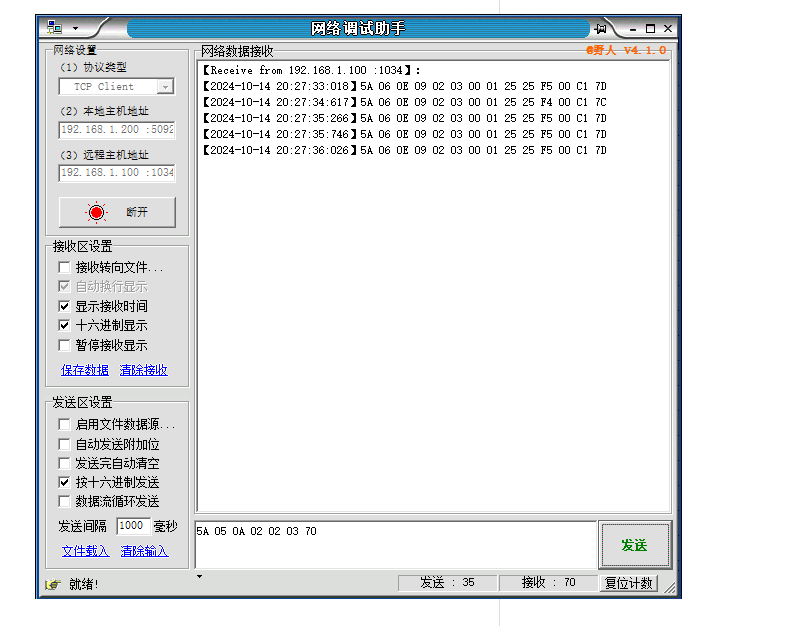Click the 文件载入 file load link

[x=85, y=551]
